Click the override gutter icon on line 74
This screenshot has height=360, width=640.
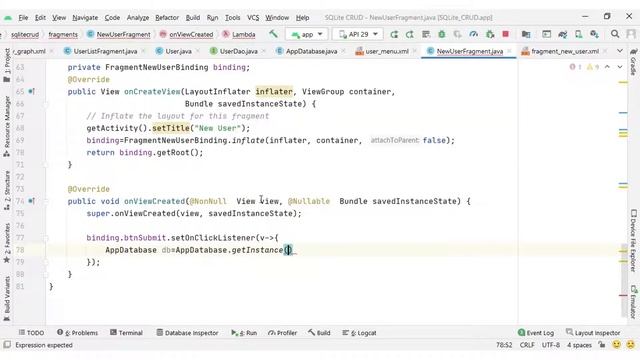31,201
